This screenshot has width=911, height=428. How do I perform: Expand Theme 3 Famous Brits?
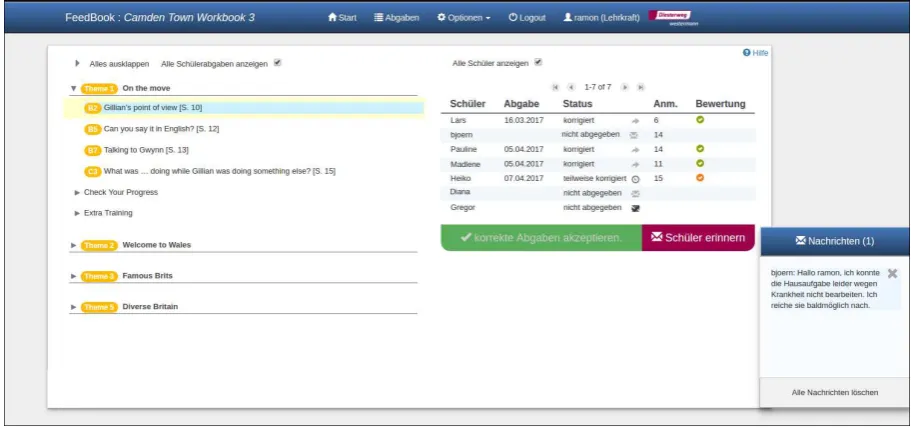point(73,276)
